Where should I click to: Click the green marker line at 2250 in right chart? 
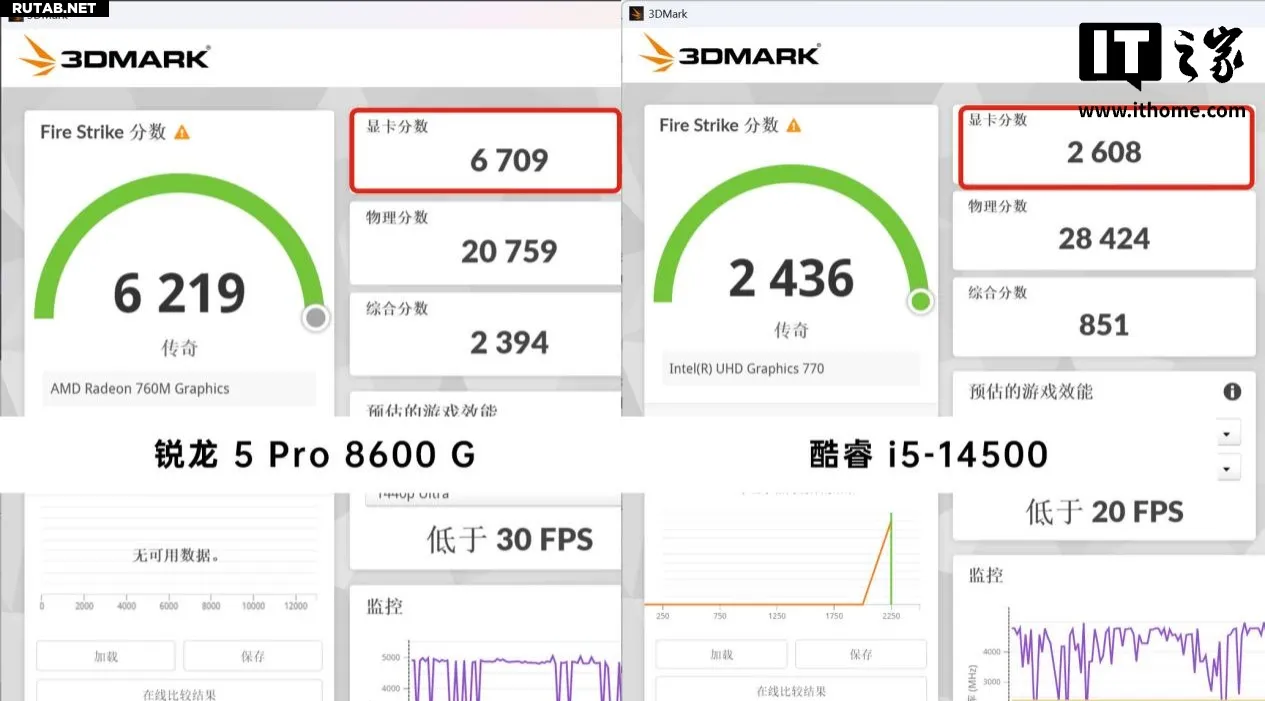(890, 559)
